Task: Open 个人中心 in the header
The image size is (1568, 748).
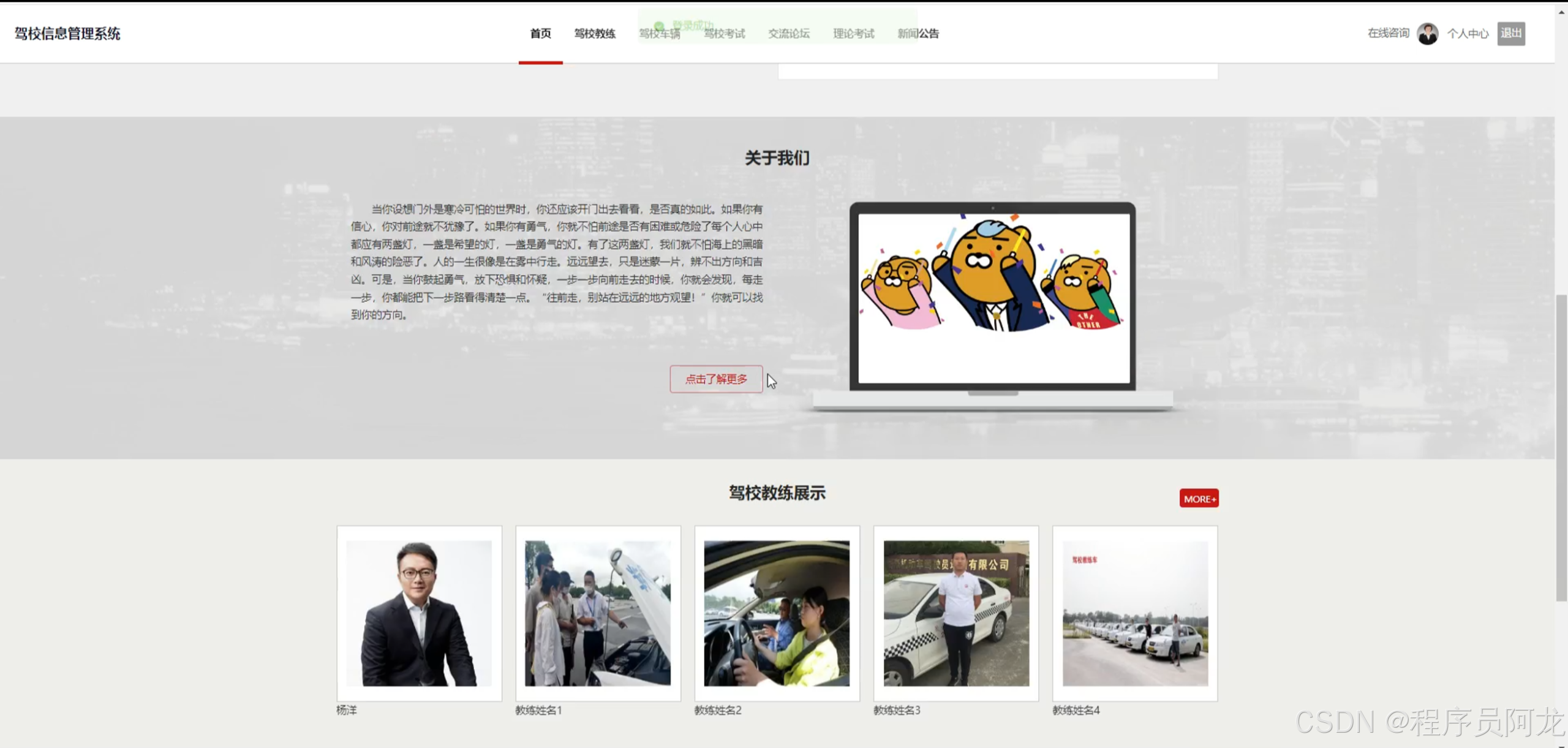Action: (x=1468, y=34)
